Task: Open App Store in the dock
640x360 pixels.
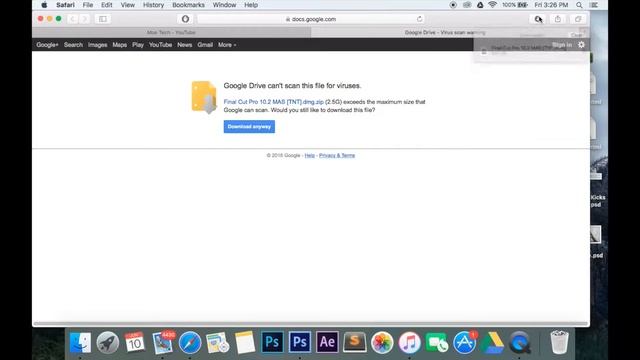Action: tap(464, 342)
